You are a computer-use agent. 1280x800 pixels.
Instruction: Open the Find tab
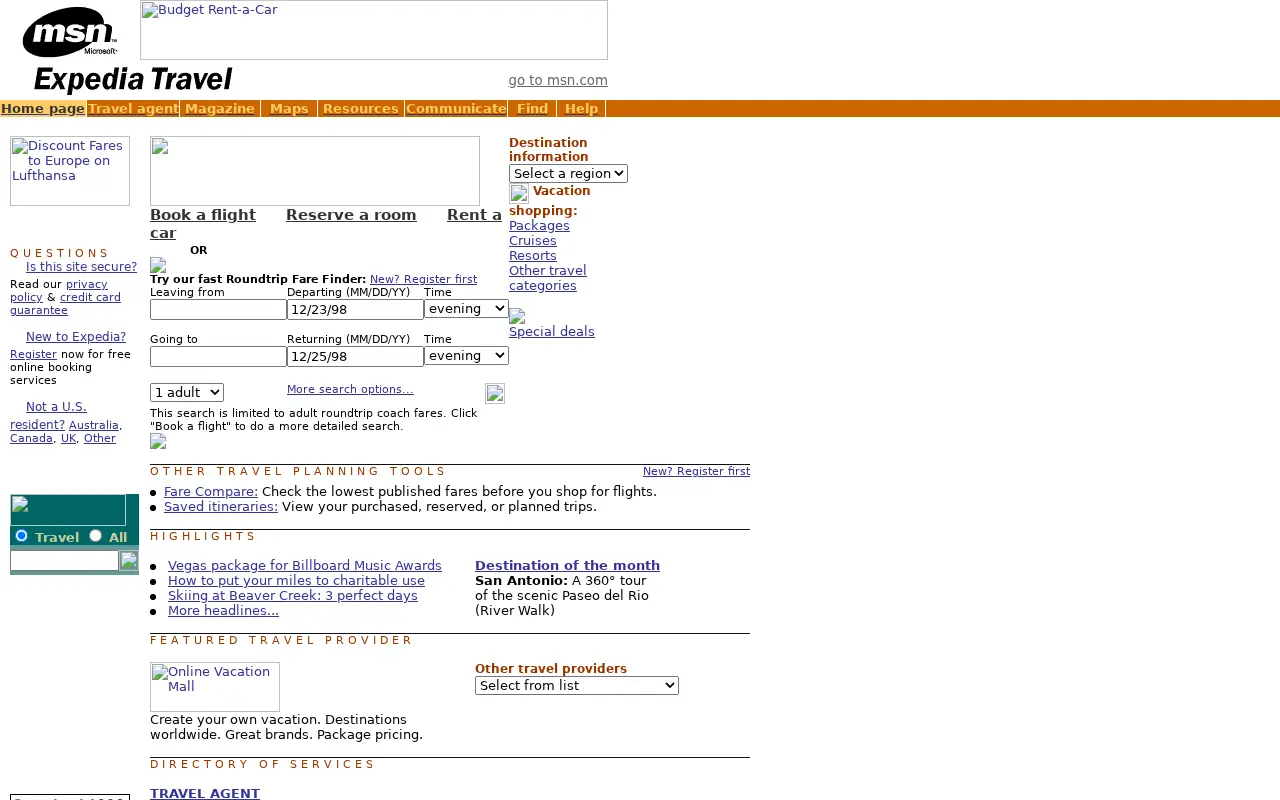[532, 109]
